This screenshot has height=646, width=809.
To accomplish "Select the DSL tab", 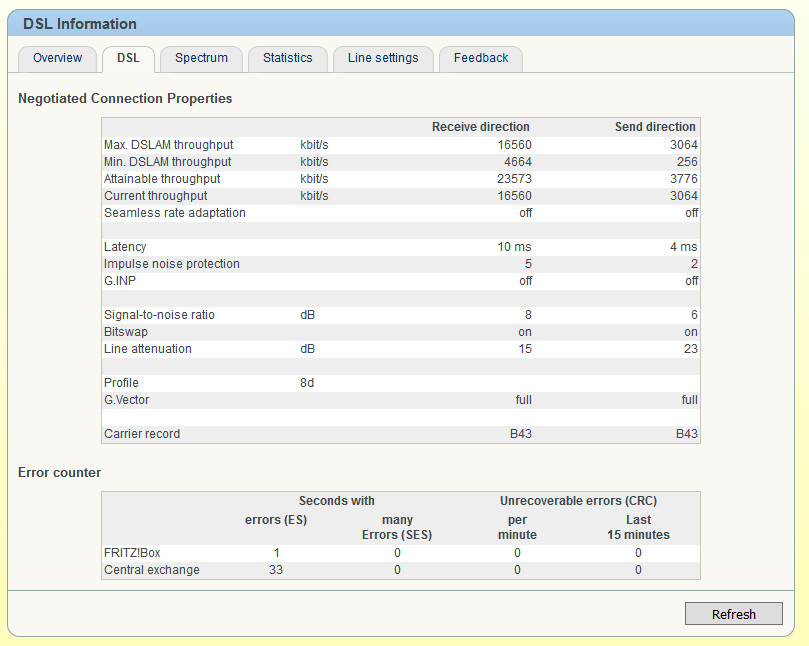I will [x=128, y=58].
